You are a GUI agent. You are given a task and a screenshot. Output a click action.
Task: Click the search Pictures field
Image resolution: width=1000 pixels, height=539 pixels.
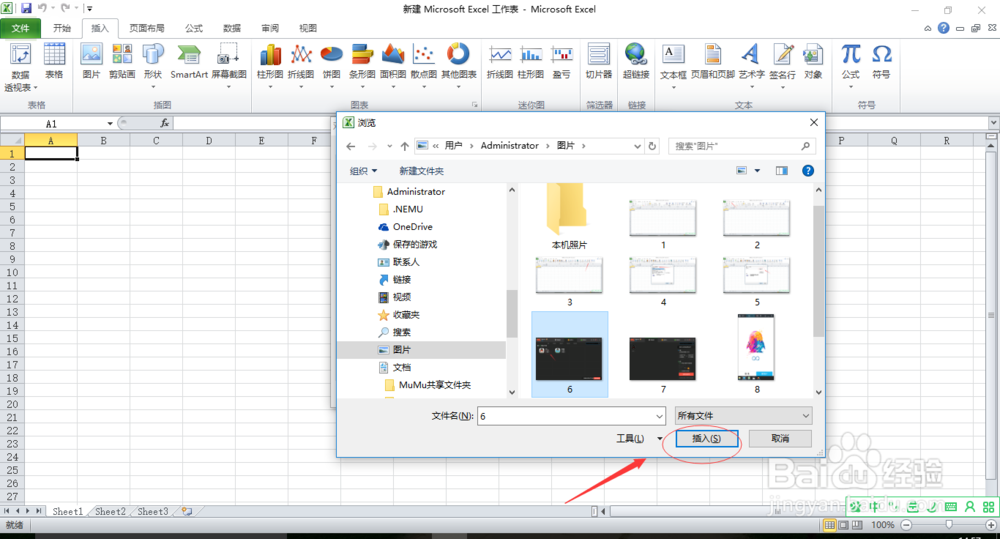[741, 146]
